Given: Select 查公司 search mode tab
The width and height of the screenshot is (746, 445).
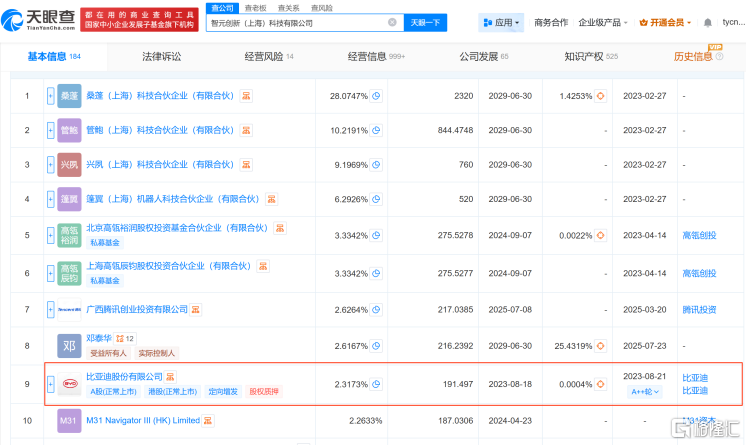Looking at the screenshot, I should pyautogui.click(x=222, y=8).
